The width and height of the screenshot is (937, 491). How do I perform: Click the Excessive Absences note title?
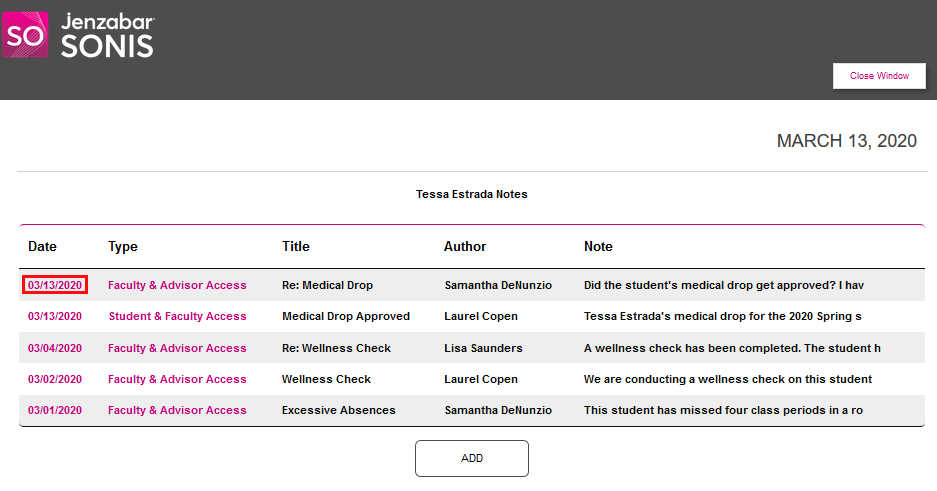[338, 410]
